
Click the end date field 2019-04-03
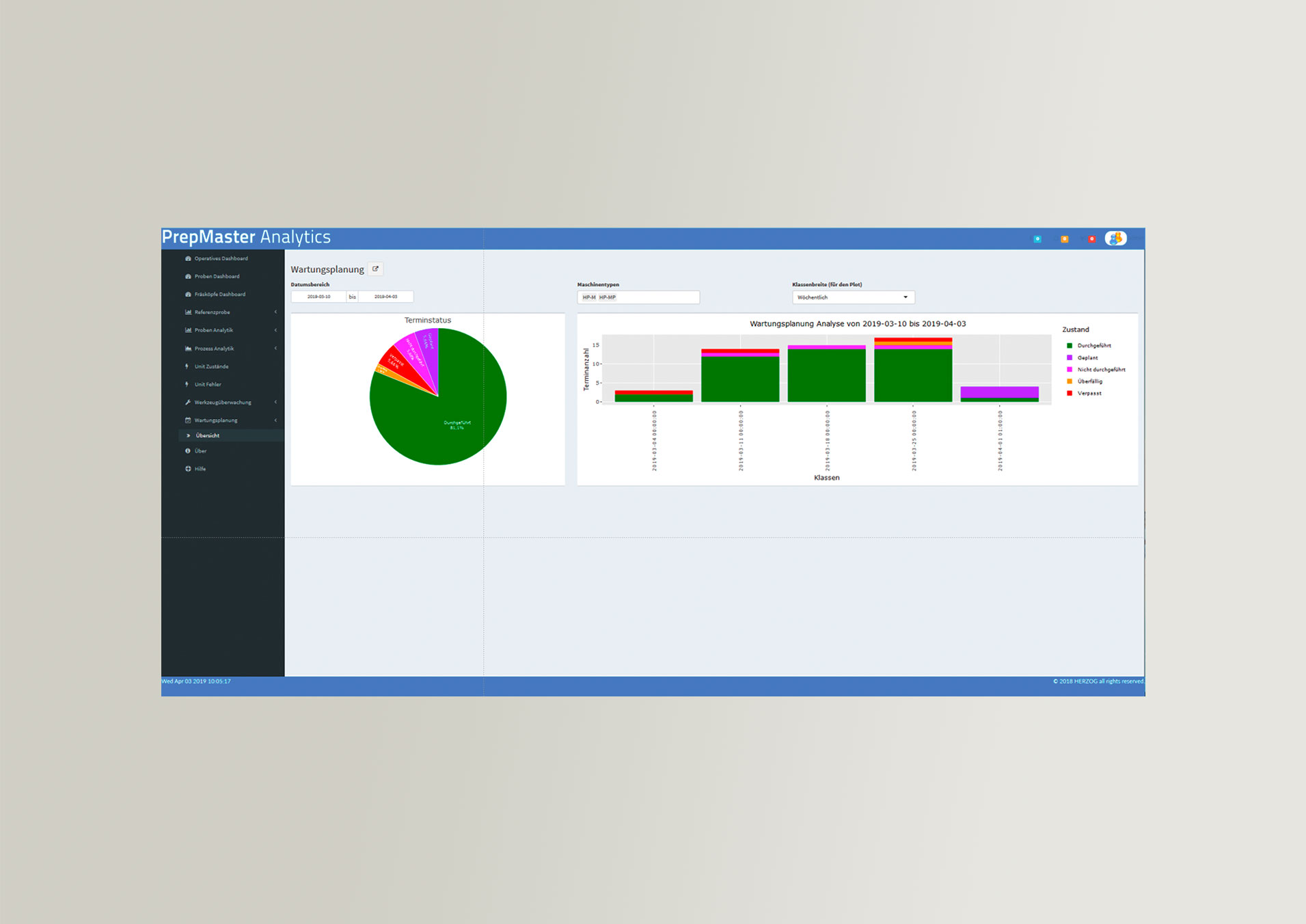coord(385,297)
